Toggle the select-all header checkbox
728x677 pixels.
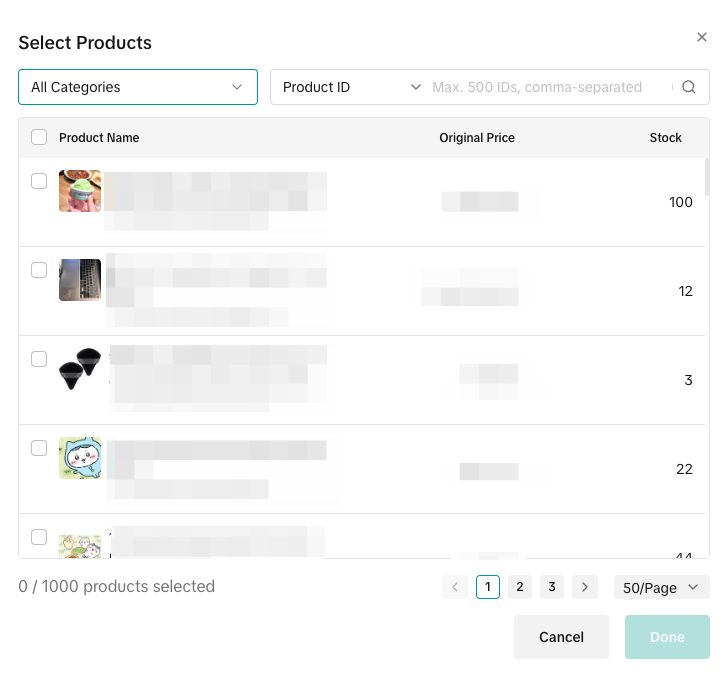39,138
